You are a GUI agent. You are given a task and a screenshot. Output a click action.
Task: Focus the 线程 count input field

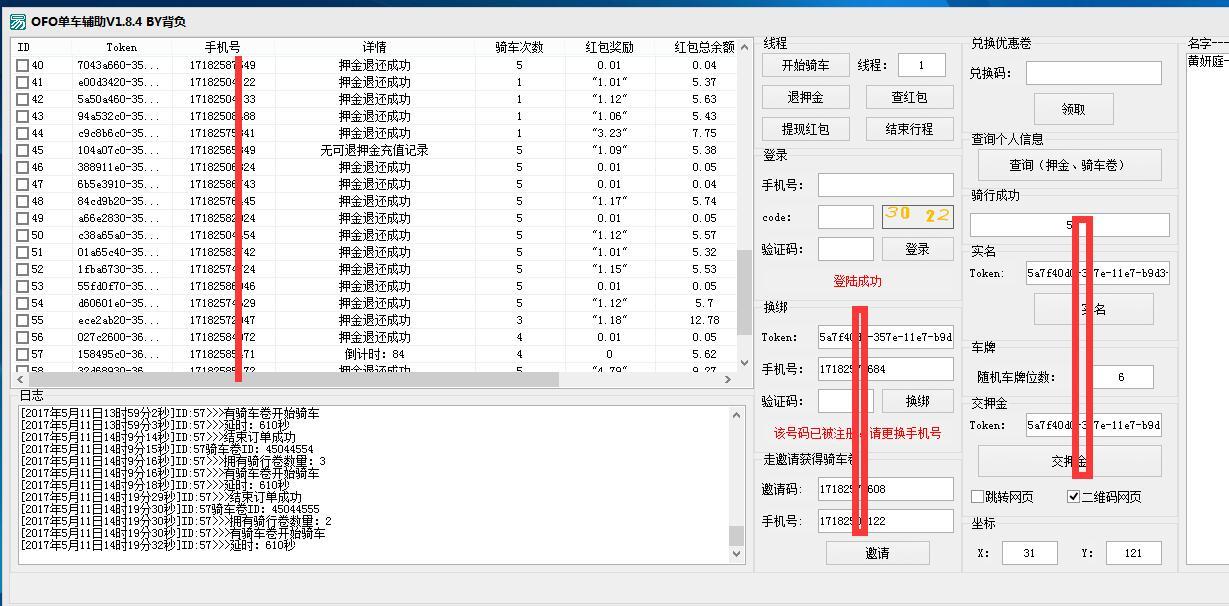[921, 65]
